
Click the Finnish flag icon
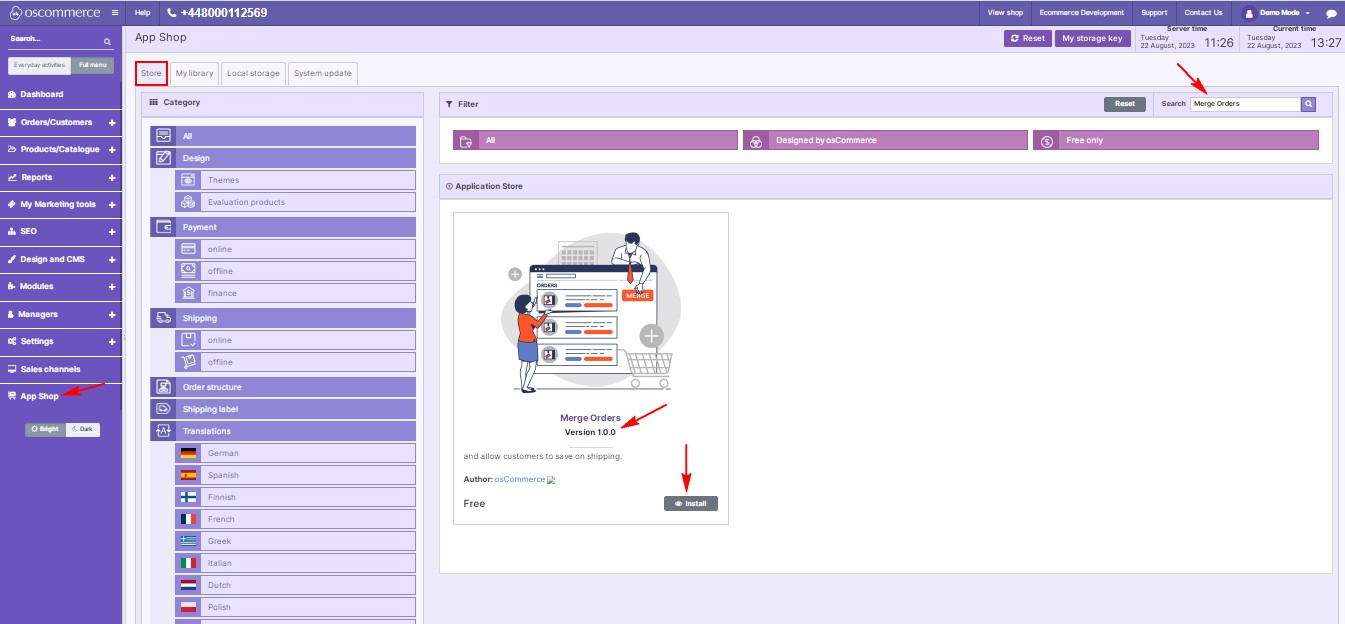click(x=188, y=497)
